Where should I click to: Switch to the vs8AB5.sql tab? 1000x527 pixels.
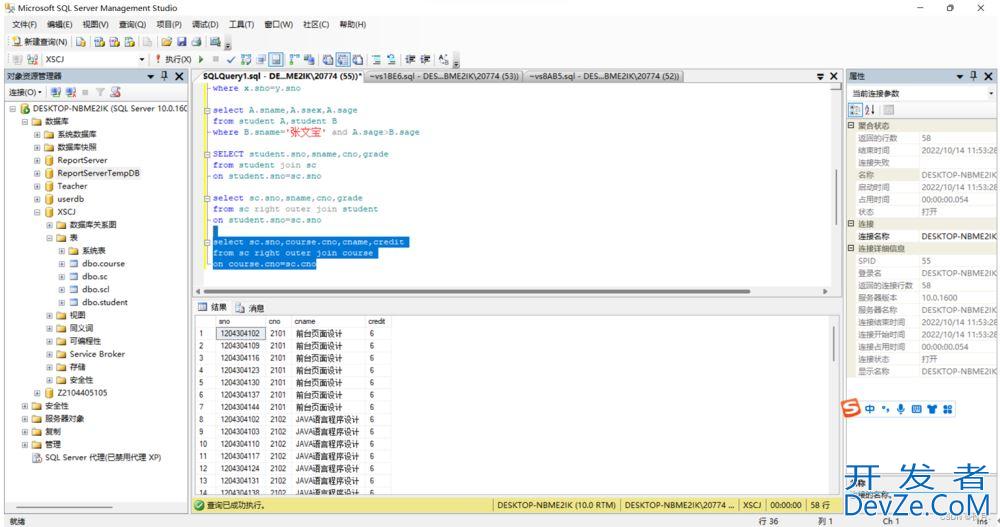603,76
